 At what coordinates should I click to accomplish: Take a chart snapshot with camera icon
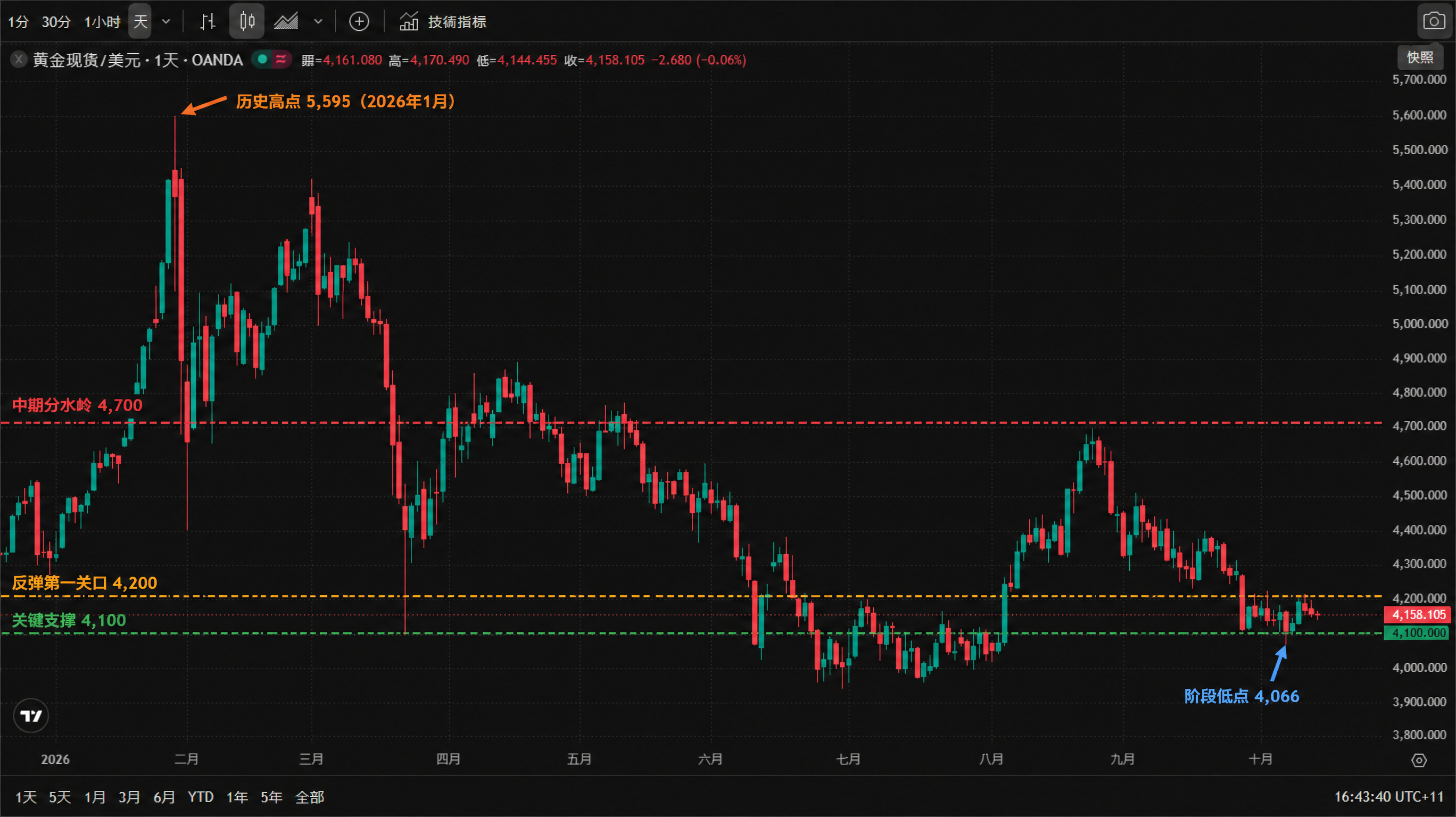[1434, 21]
